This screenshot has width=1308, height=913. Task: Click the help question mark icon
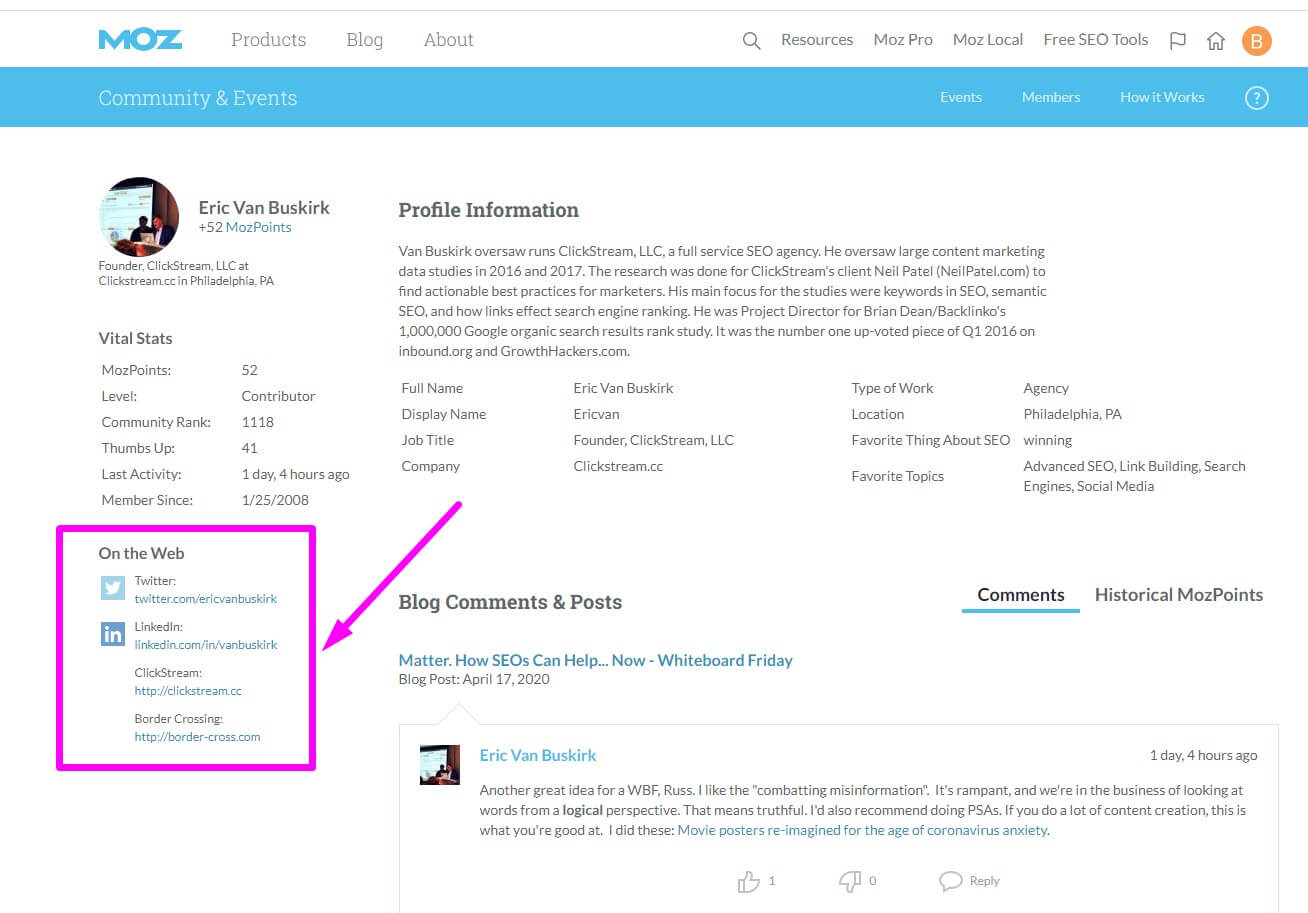click(1257, 98)
